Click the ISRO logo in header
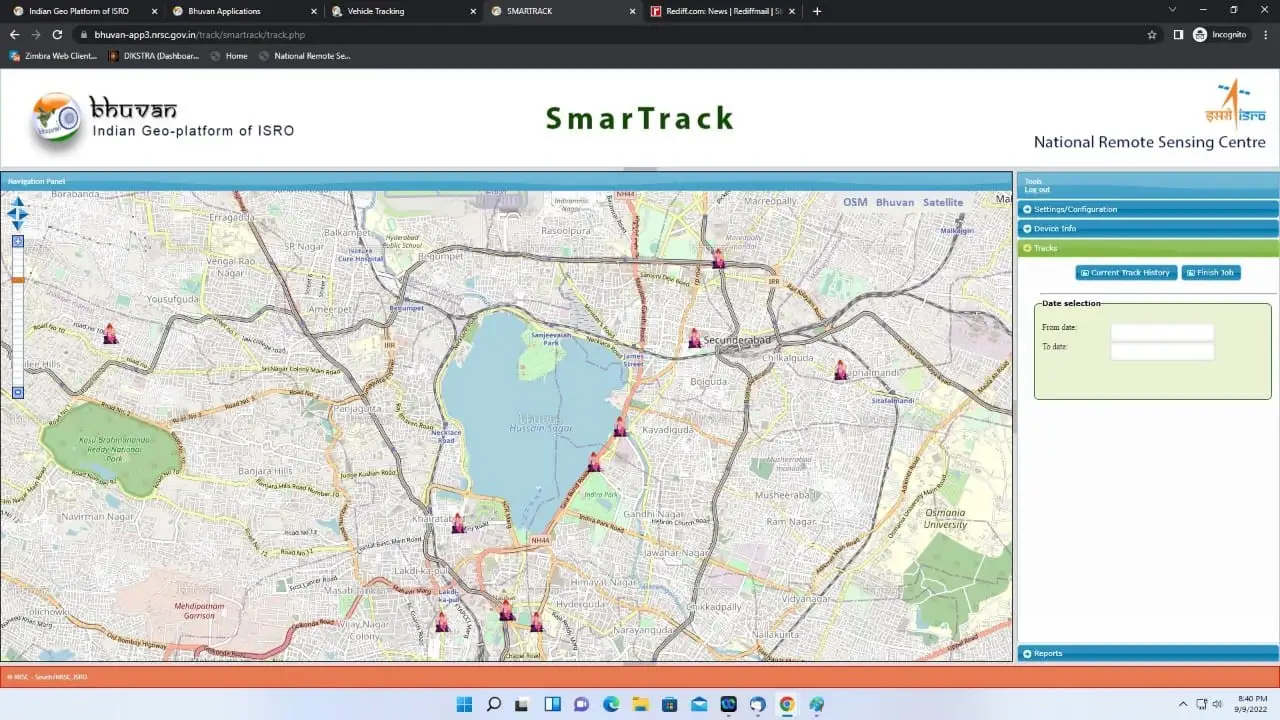This screenshot has width=1280, height=720. 1236,104
